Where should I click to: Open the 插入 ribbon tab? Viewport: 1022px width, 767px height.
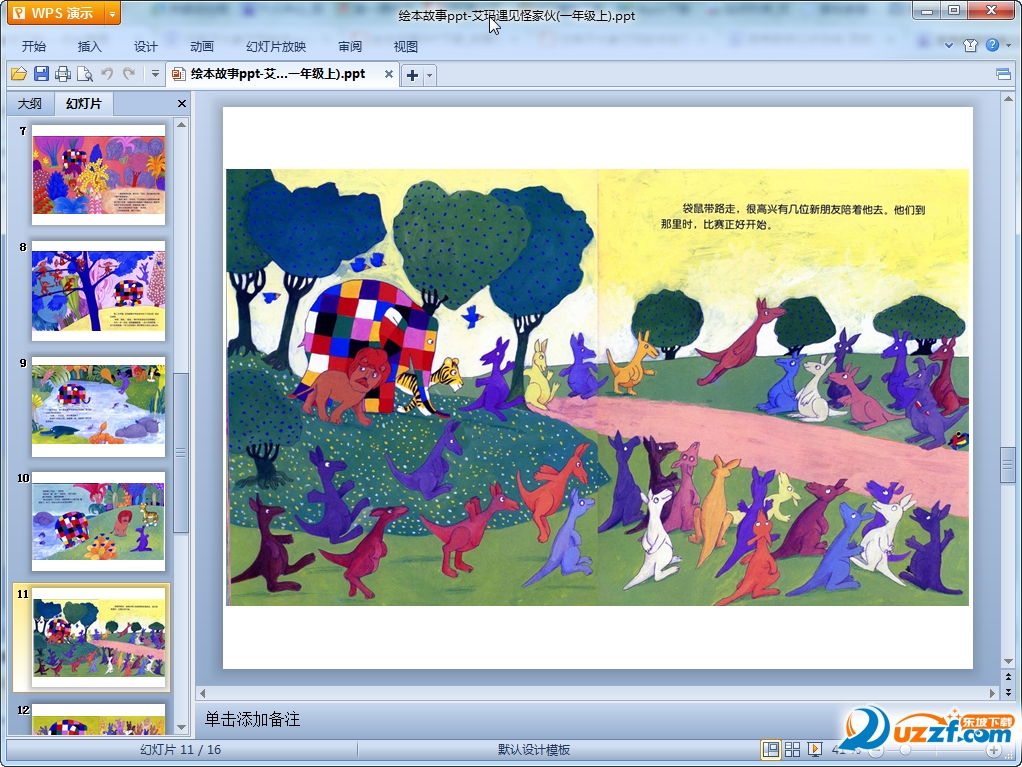click(89, 46)
